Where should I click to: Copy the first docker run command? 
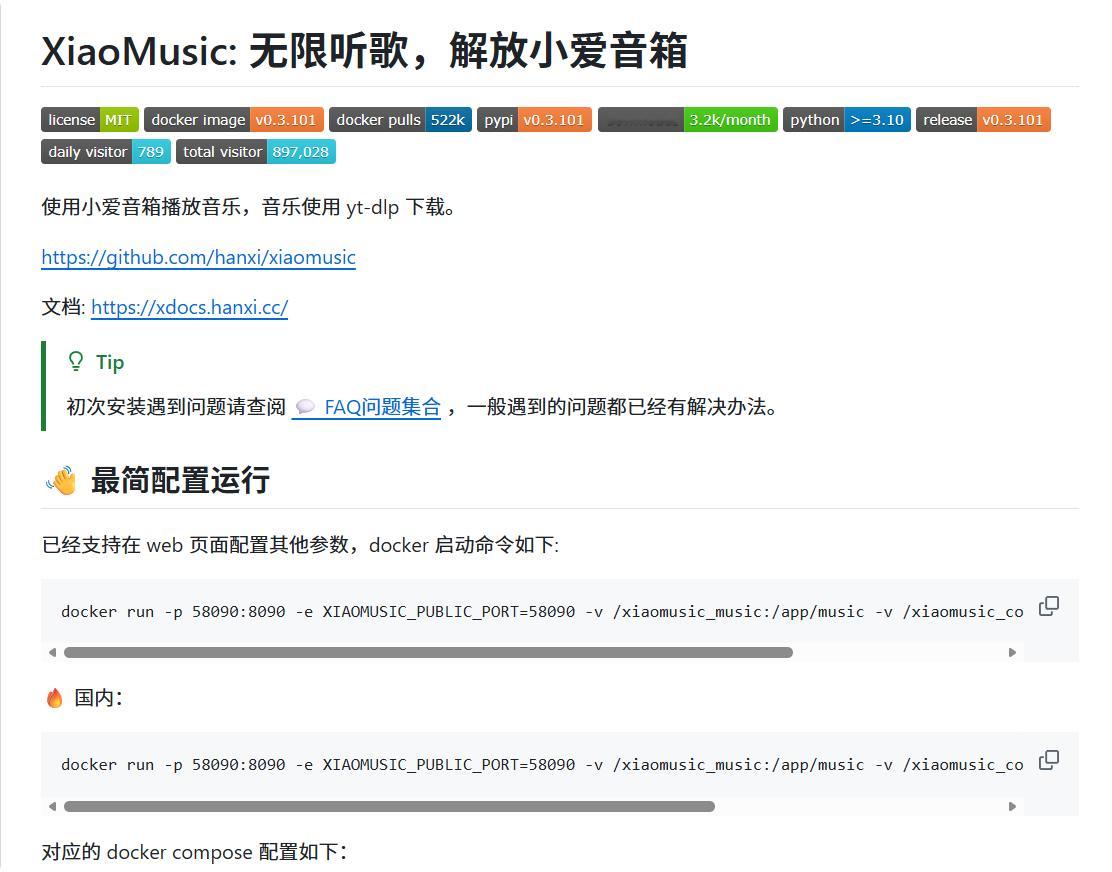[x=1048, y=606]
